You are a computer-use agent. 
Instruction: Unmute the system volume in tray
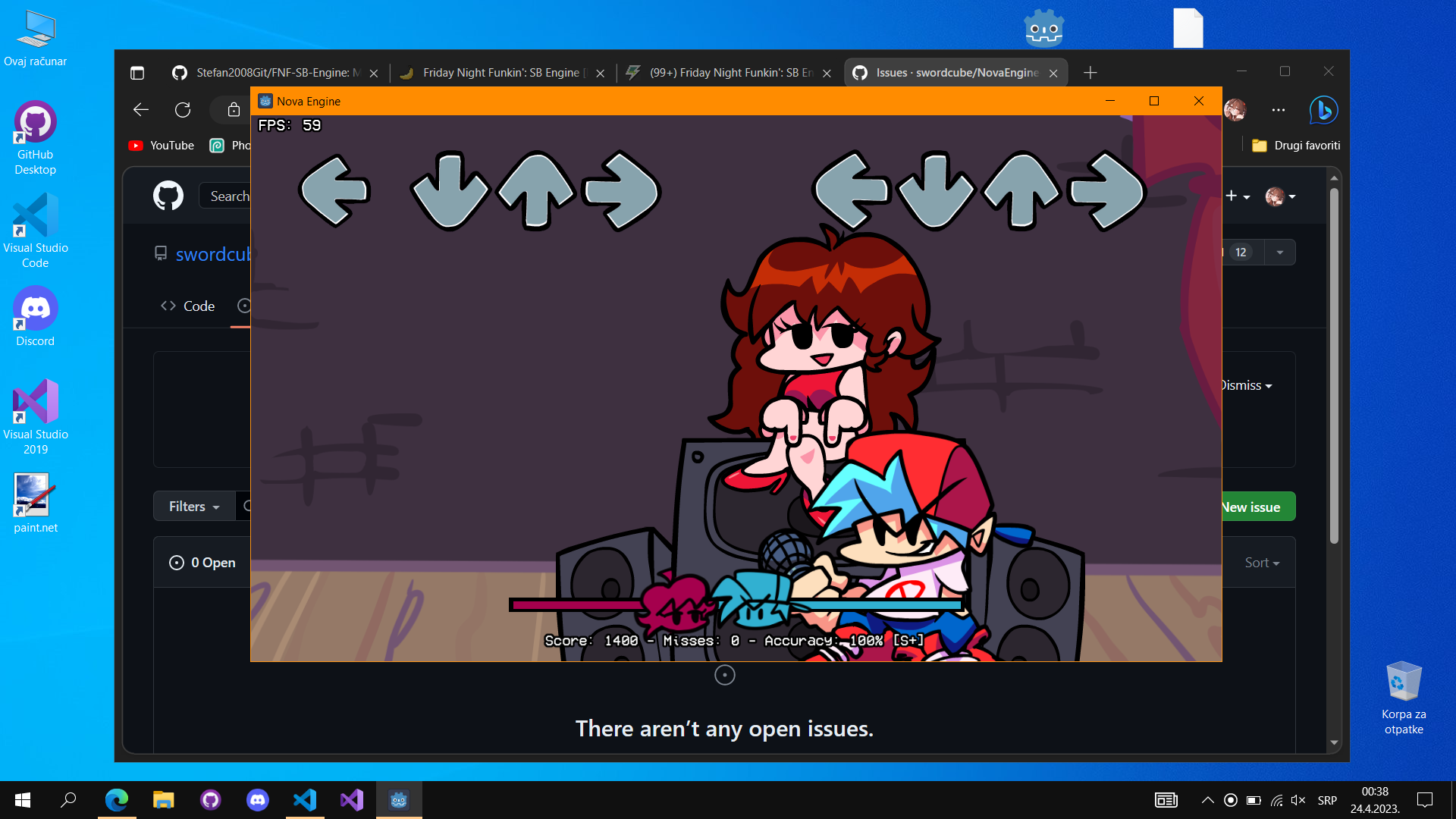tap(1298, 800)
